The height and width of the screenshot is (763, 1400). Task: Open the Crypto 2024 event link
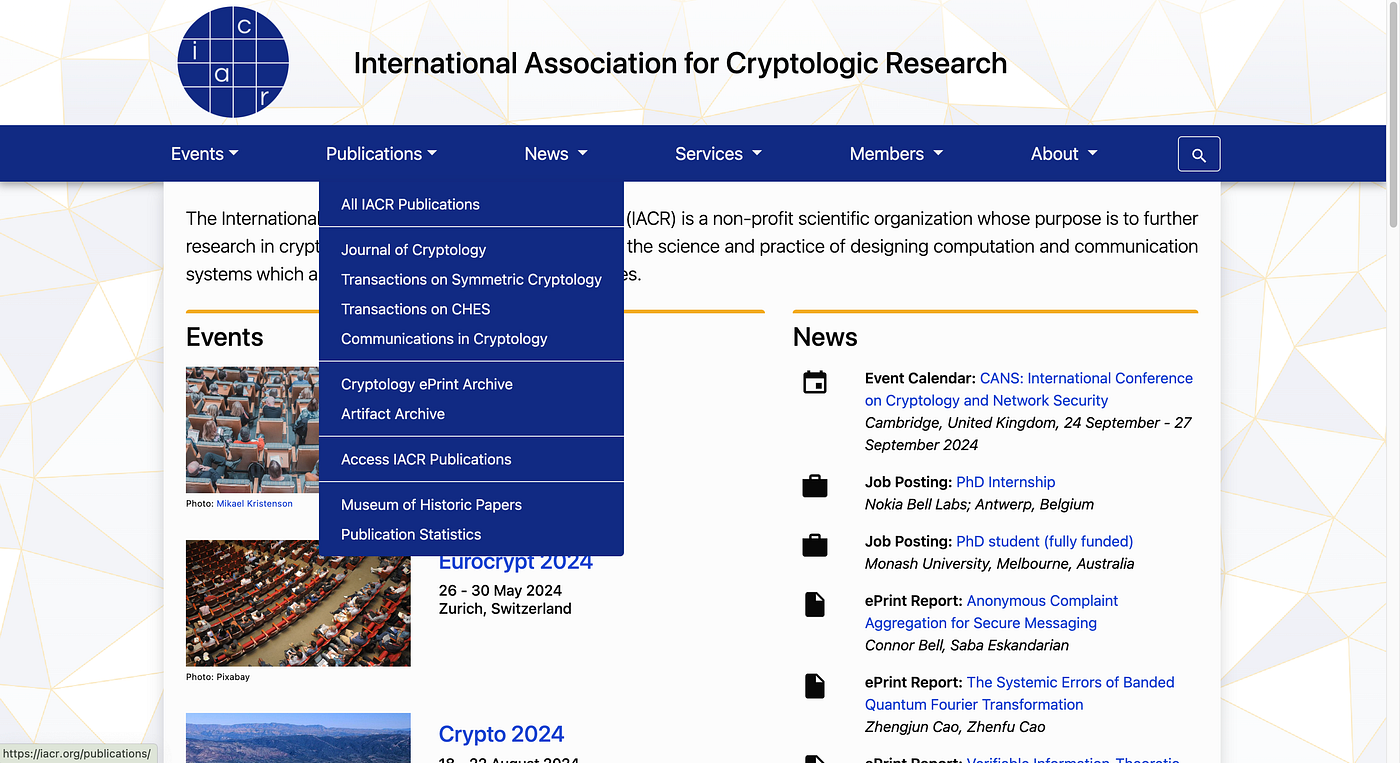click(x=501, y=734)
